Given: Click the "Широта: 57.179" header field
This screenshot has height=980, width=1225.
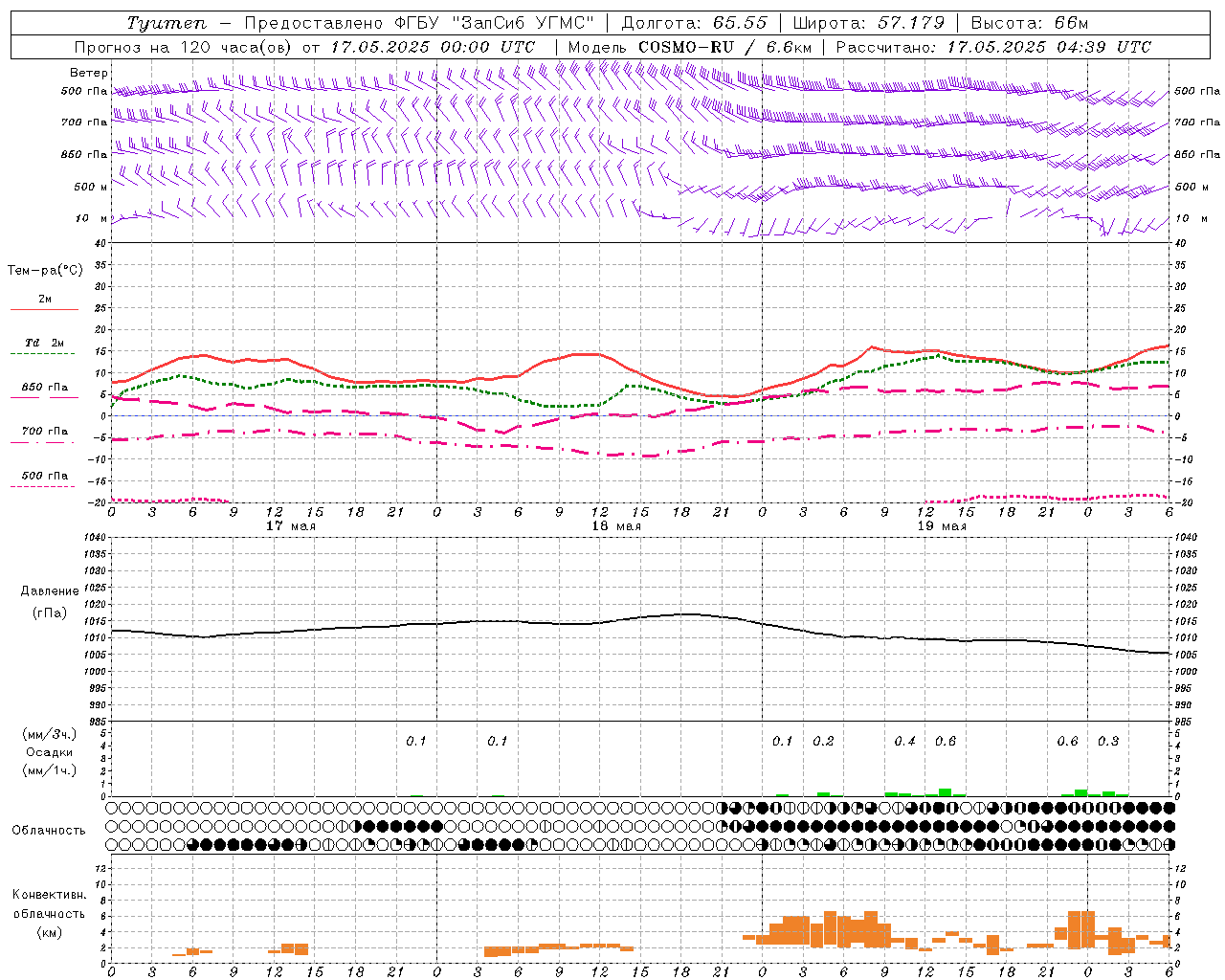Looking at the screenshot, I should click(x=869, y=23).
